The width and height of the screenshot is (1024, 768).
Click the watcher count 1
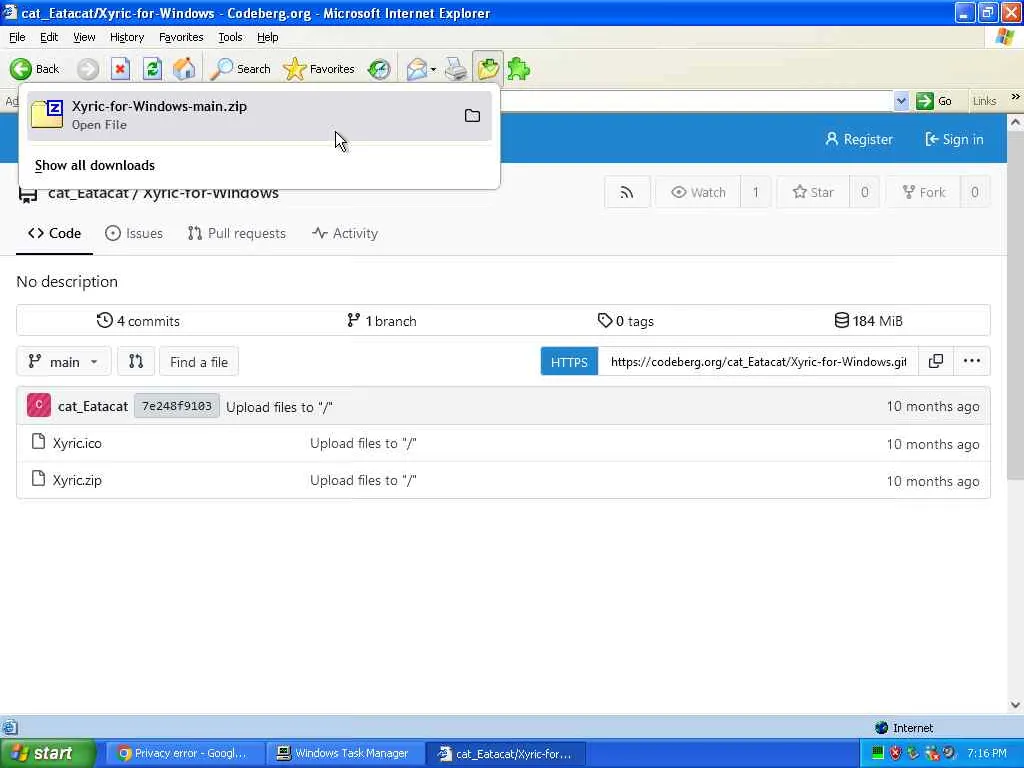tap(756, 192)
